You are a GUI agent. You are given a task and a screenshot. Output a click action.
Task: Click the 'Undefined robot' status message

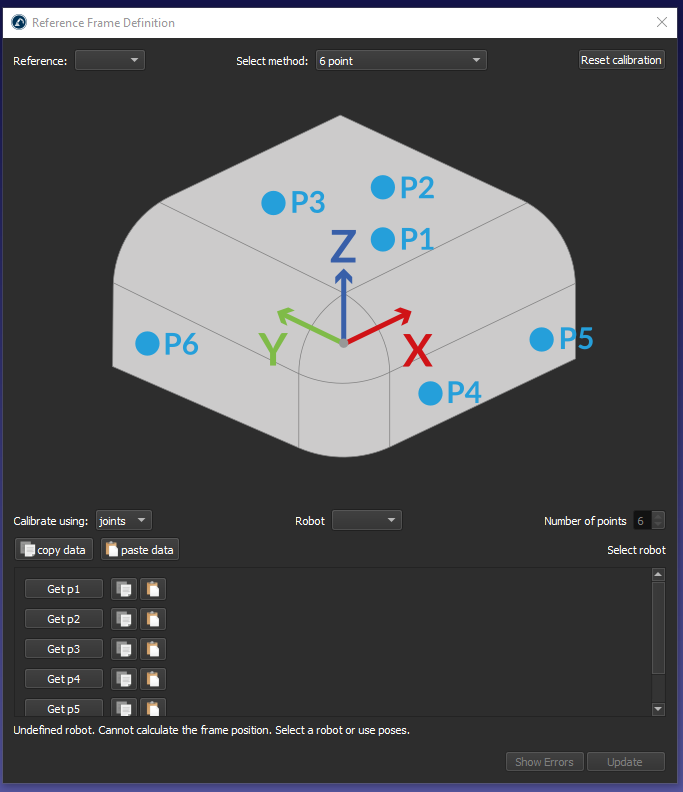[x=212, y=730]
